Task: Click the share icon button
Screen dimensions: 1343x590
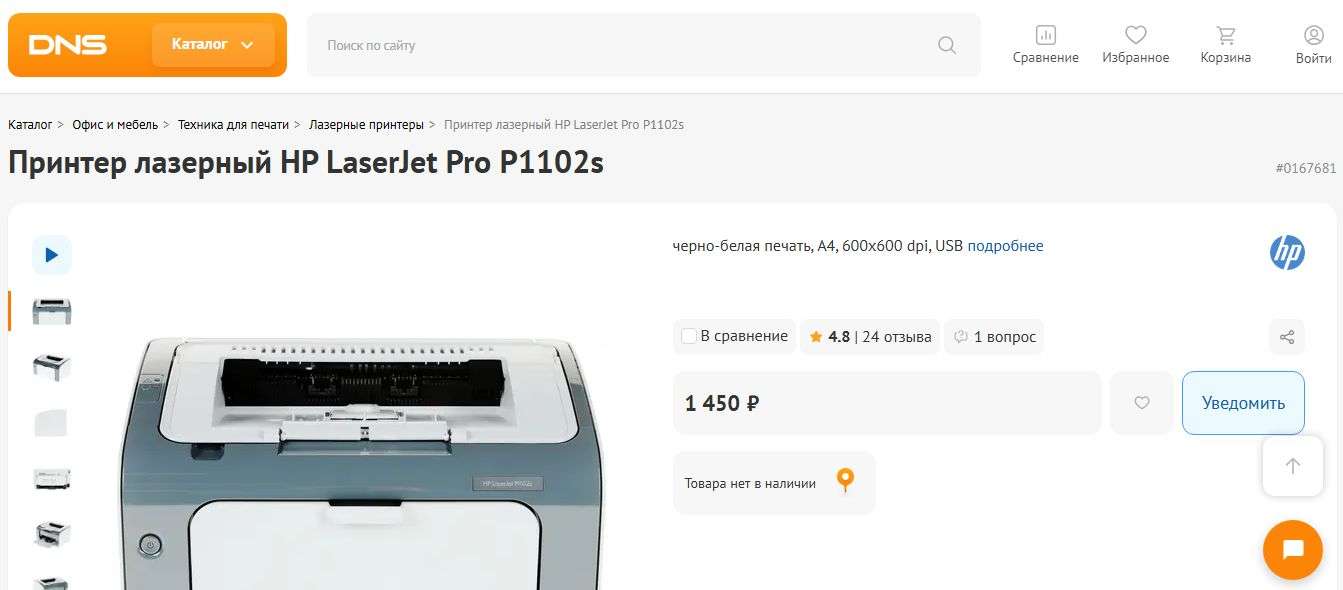Action: coord(1287,337)
